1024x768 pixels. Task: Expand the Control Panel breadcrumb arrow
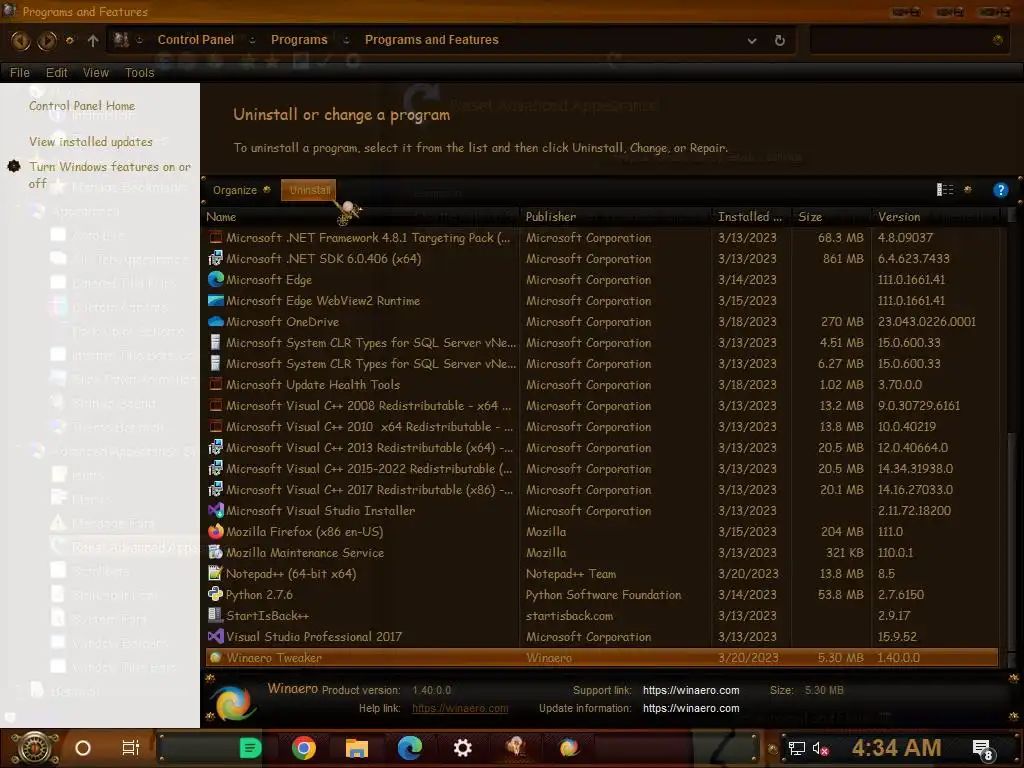[x=252, y=40]
